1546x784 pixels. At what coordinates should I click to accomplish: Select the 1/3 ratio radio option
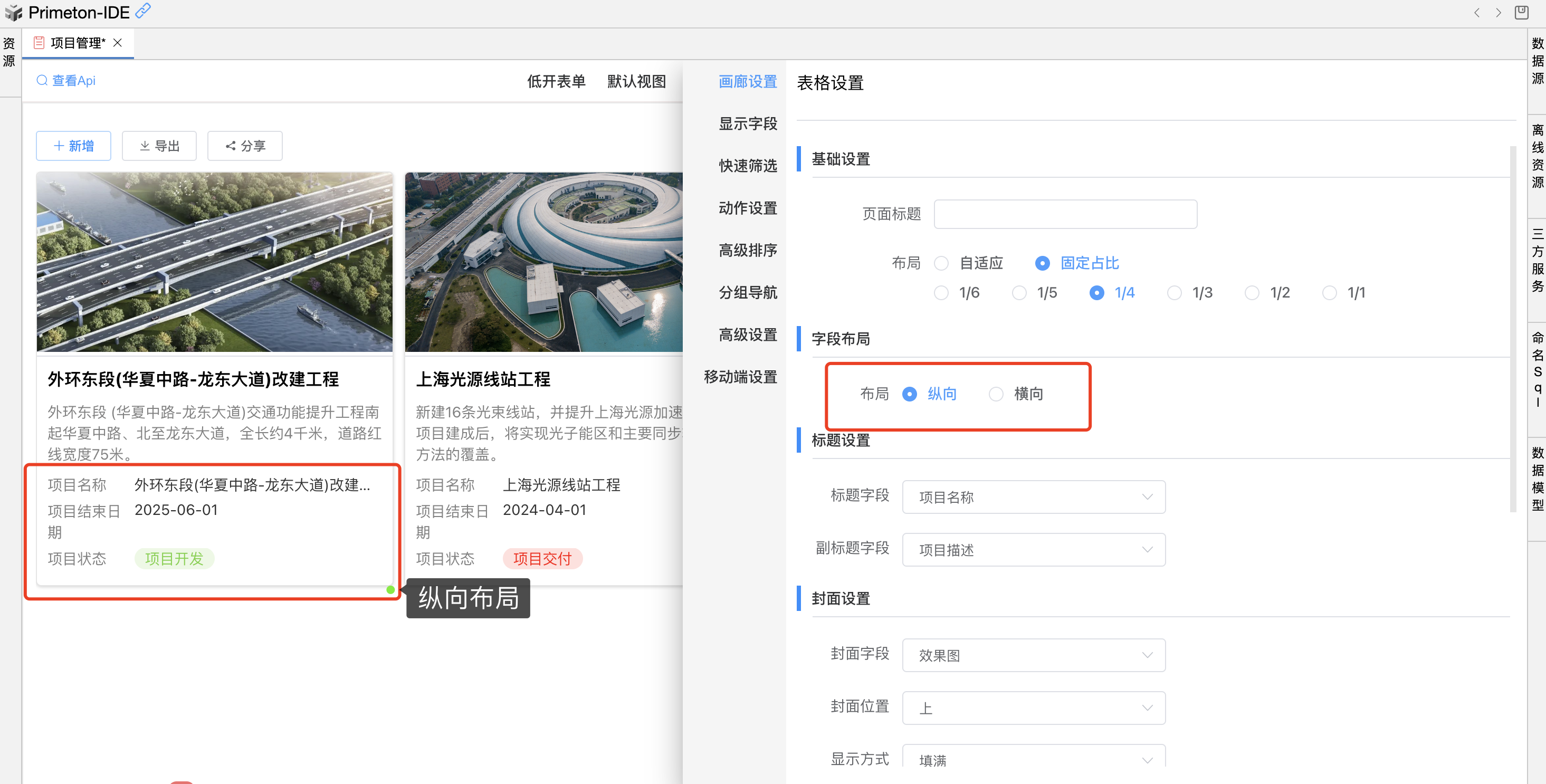coord(1174,293)
